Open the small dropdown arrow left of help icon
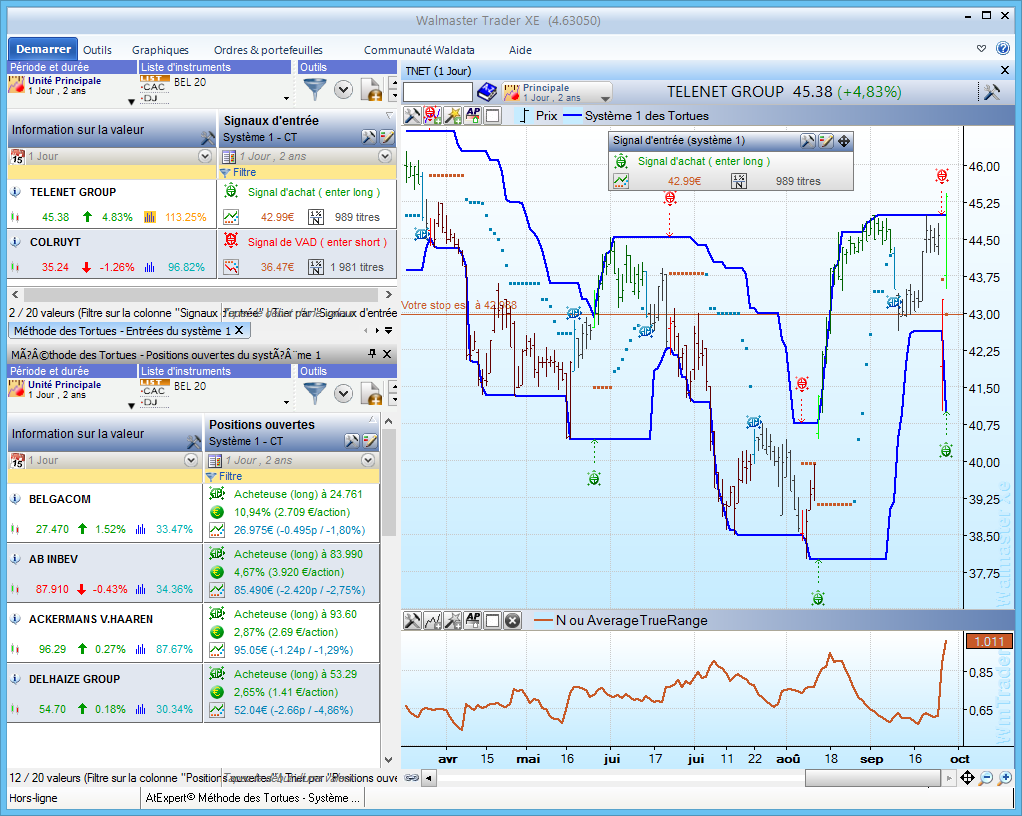The height and width of the screenshot is (816, 1022). [x=982, y=48]
